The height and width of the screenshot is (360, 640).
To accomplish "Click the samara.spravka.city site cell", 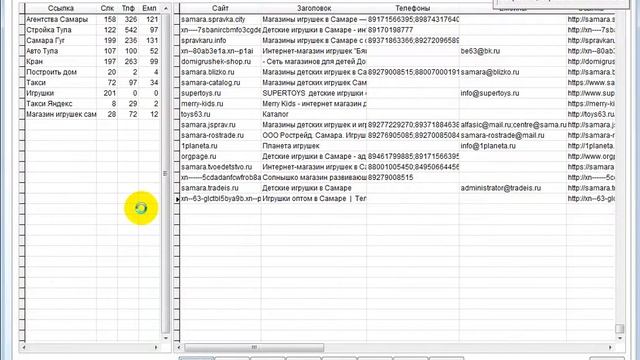I will click(220, 19).
